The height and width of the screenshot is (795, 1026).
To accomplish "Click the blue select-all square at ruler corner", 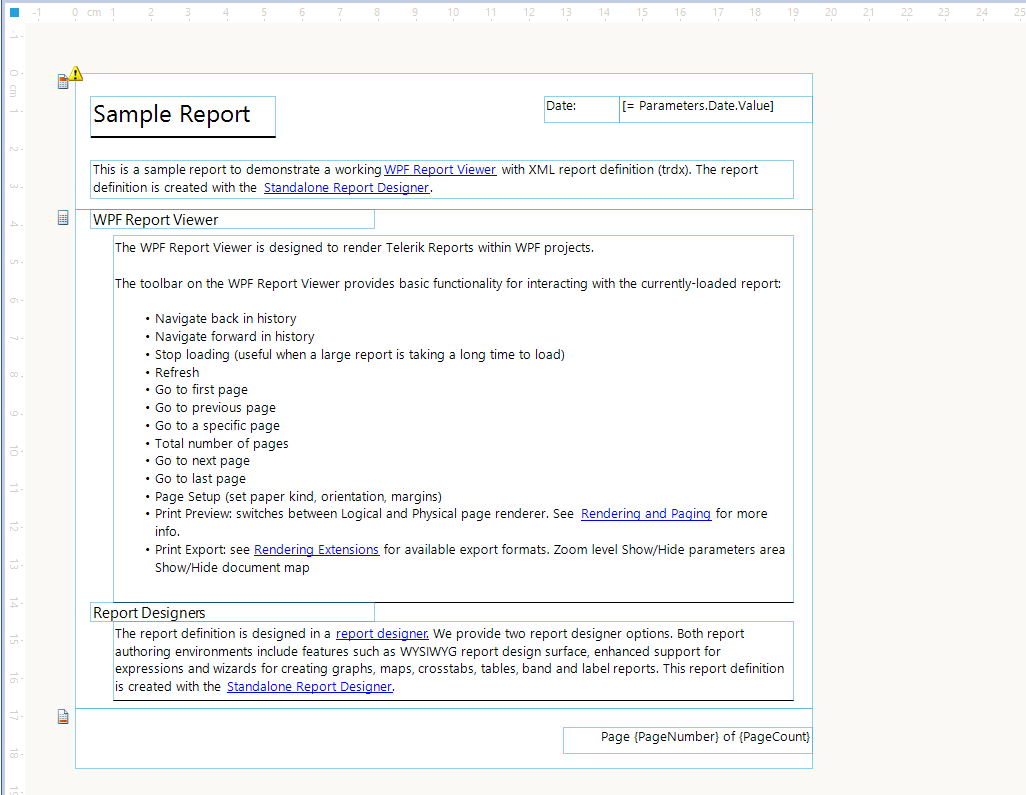I will tap(14, 12).
